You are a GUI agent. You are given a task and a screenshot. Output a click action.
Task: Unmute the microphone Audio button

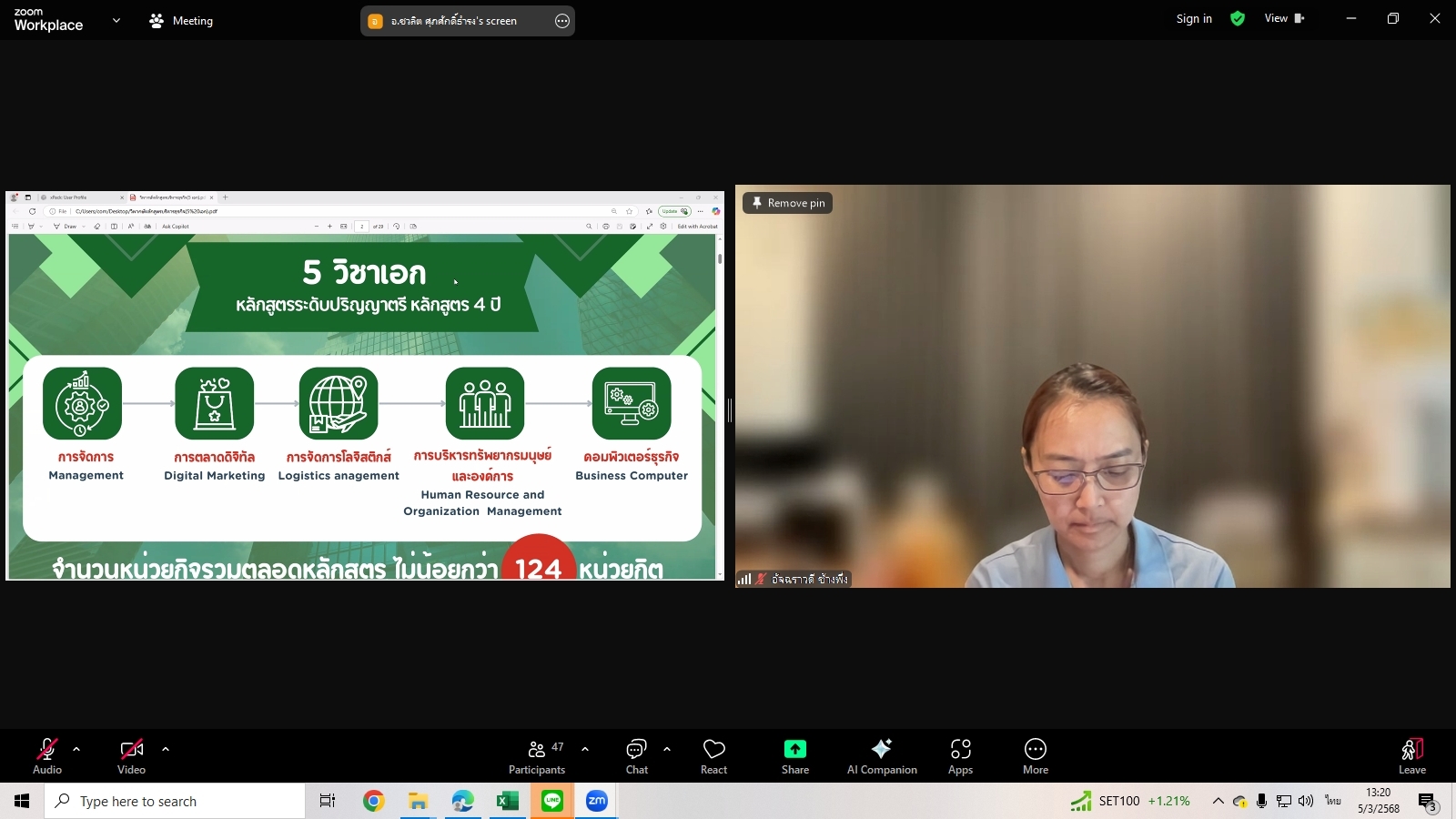click(x=47, y=755)
